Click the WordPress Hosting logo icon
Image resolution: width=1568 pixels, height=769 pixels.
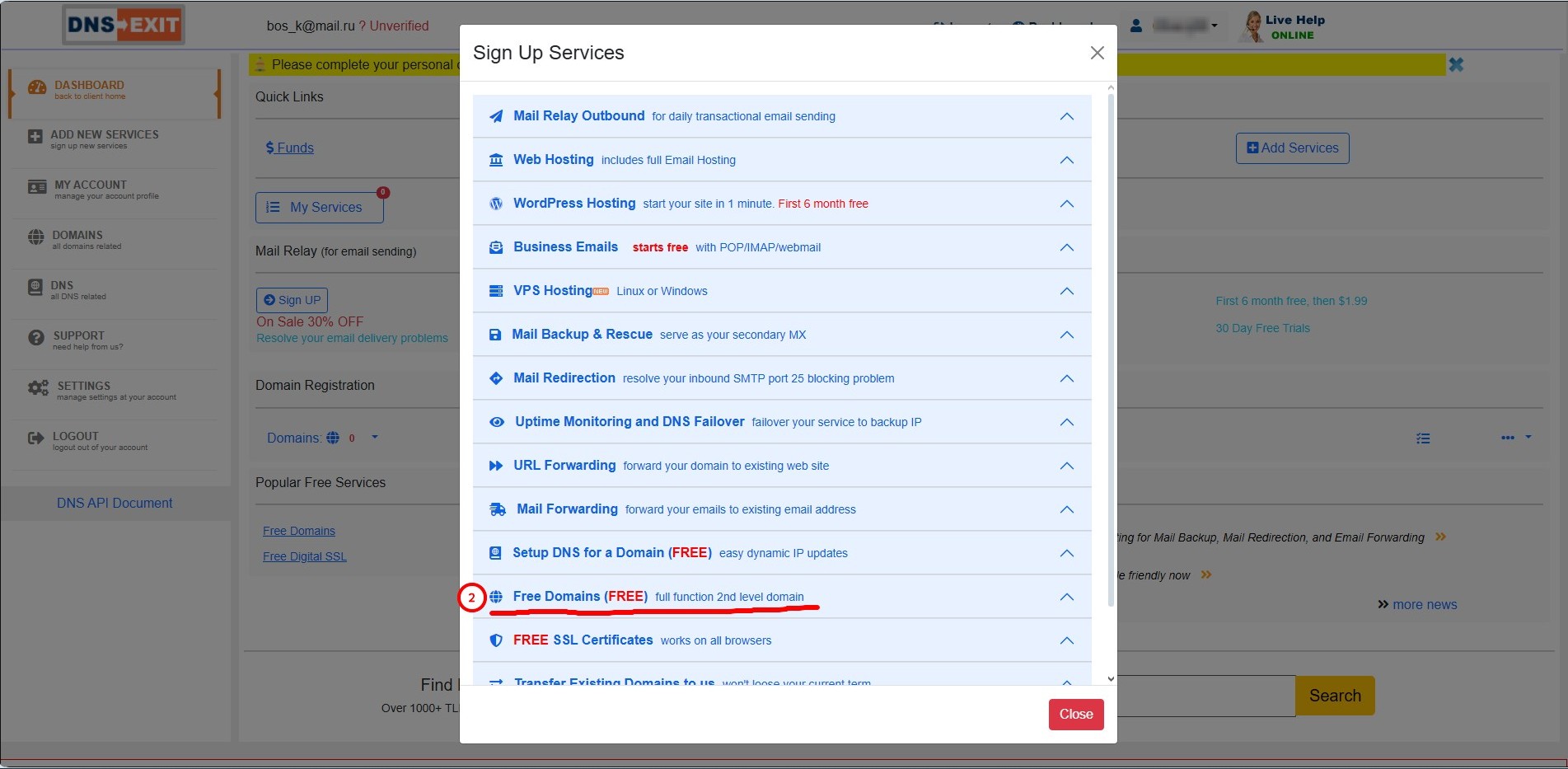[496, 204]
